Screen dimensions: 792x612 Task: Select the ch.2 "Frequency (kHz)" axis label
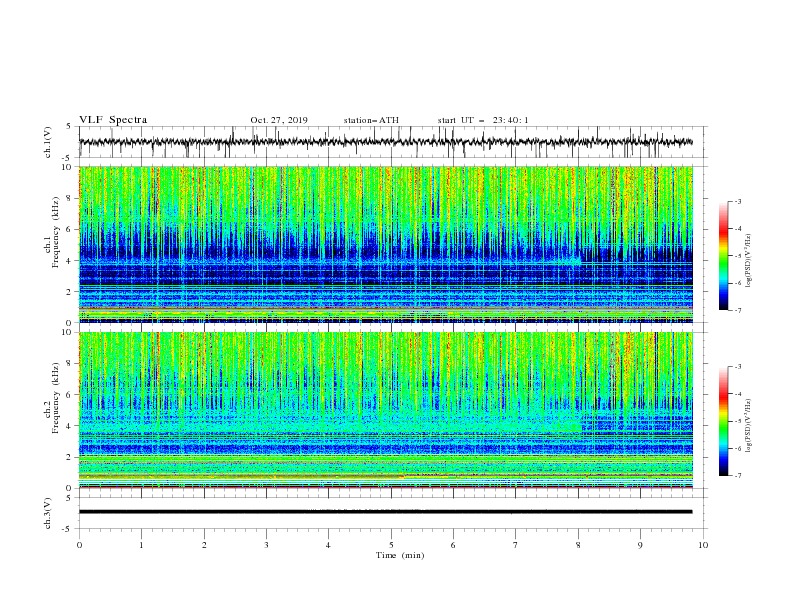55,398
